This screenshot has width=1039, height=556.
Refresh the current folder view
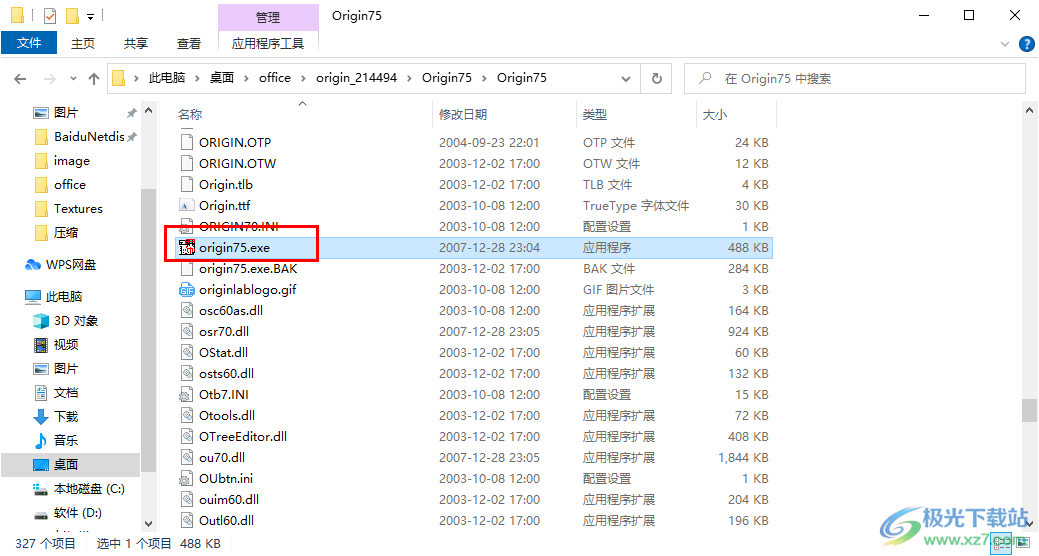pos(657,78)
